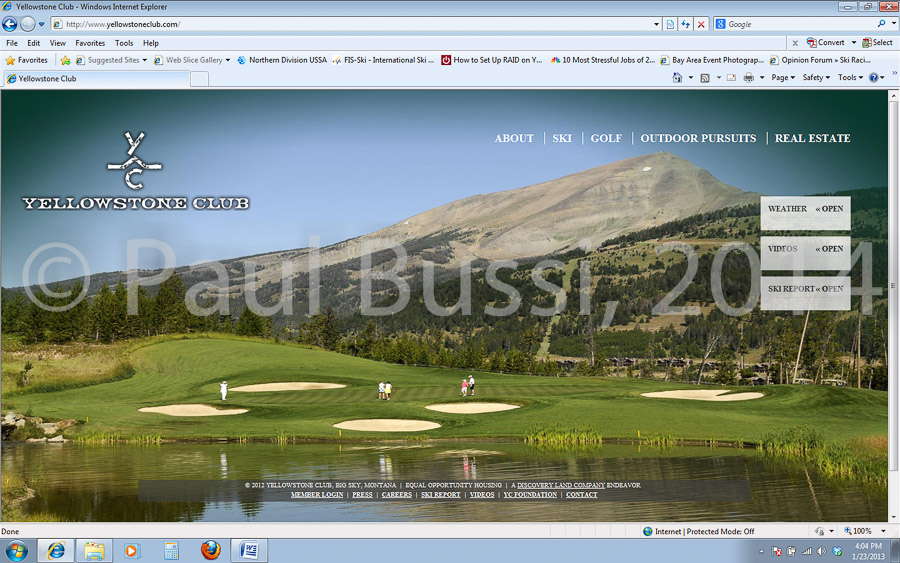
Task: Click the Convert to PDF button
Action: click(825, 42)
